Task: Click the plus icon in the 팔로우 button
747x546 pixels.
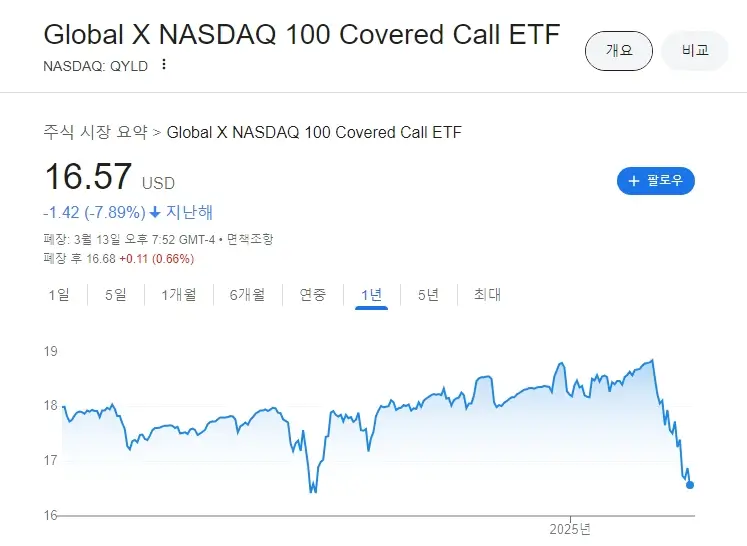Action: pyautogui.click(x=633, y=181)
